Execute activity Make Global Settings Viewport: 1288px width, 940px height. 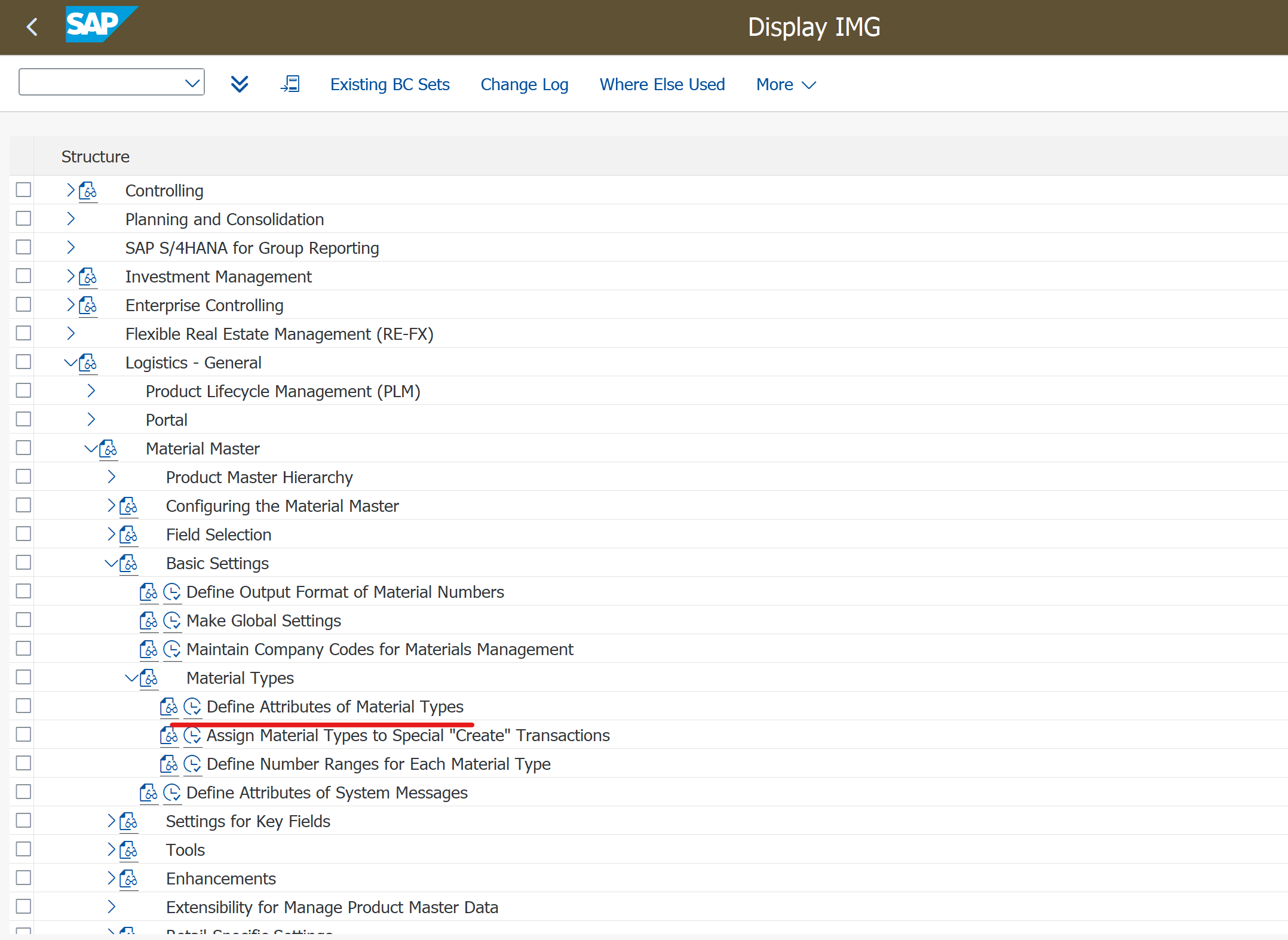(172, 621)
